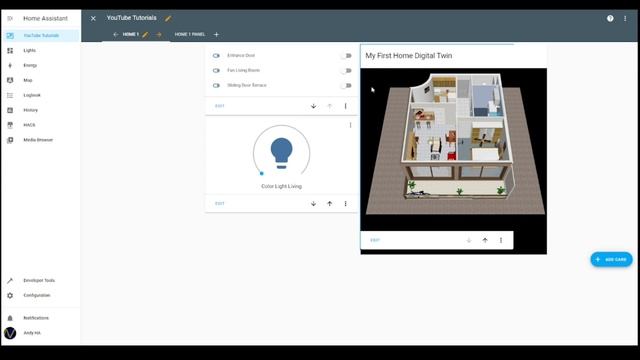Screen dimensions: 640x360
Task: Open the History chart icon in sidebar
Action: [x=10, y=110]
